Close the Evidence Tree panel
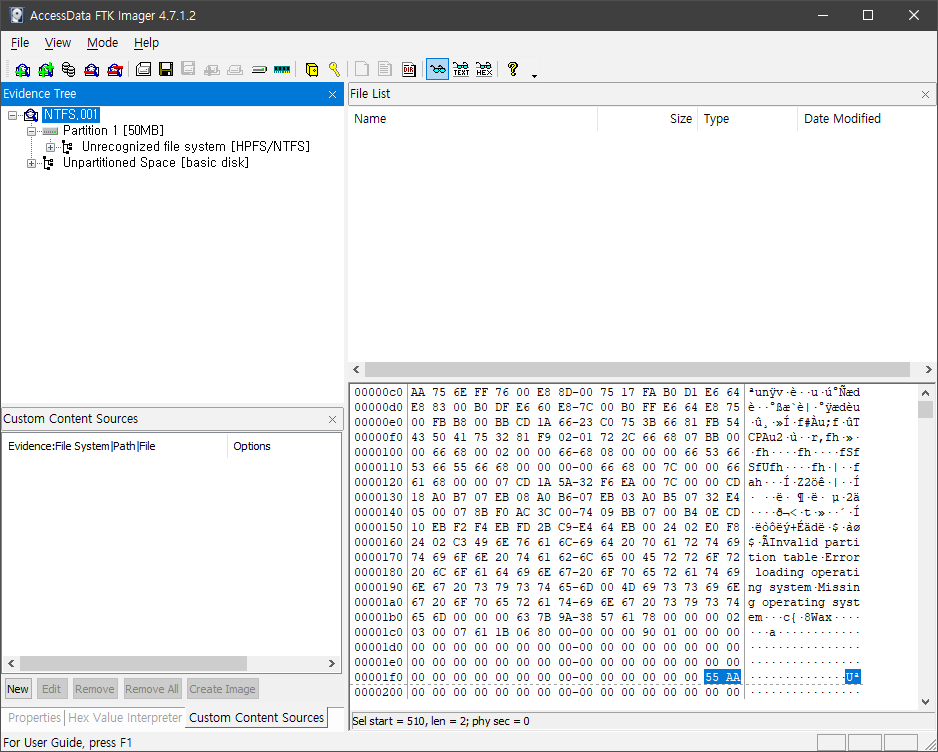The height and width of the screenshot is (752, 938). point(333,95)
